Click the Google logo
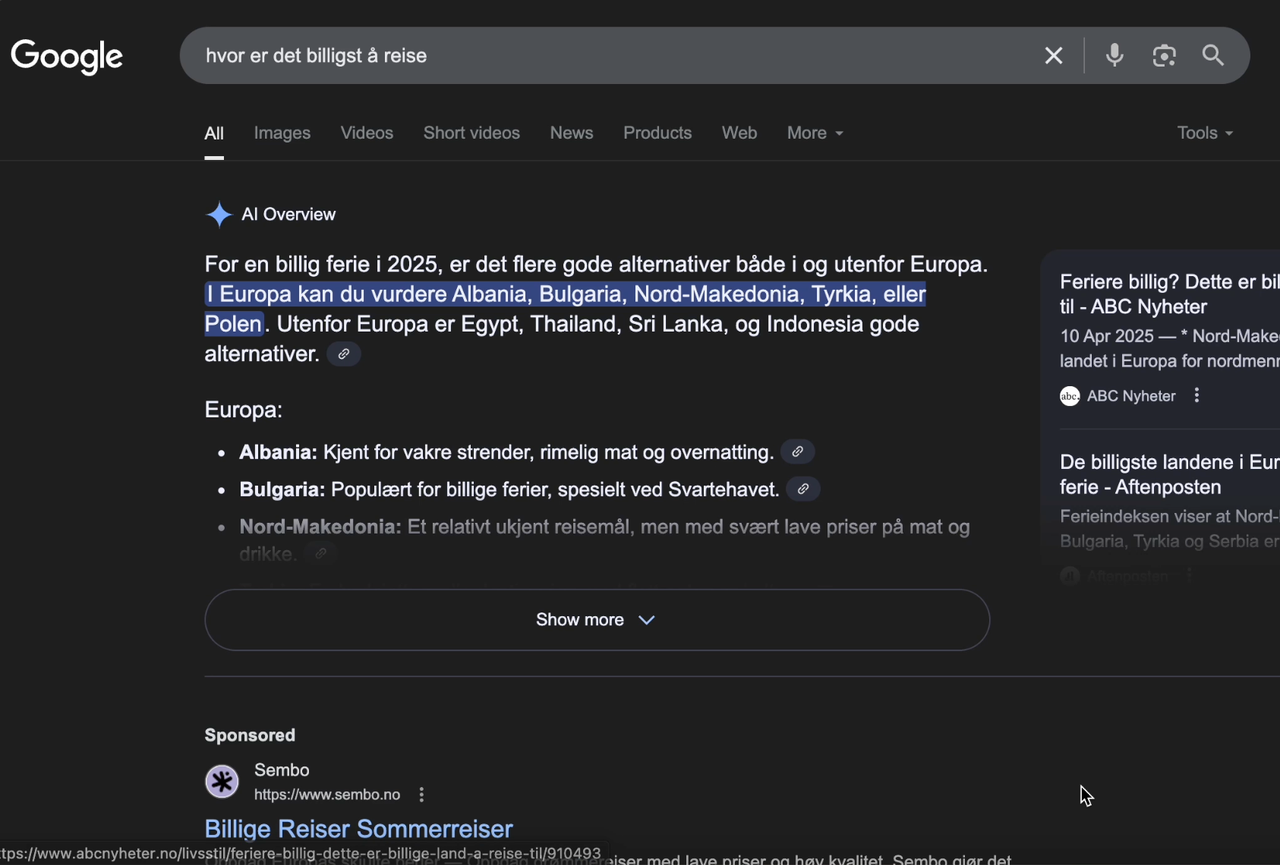Image resolution: width=1280 pixels, height=865 pixels. click(x=67, y=56)
